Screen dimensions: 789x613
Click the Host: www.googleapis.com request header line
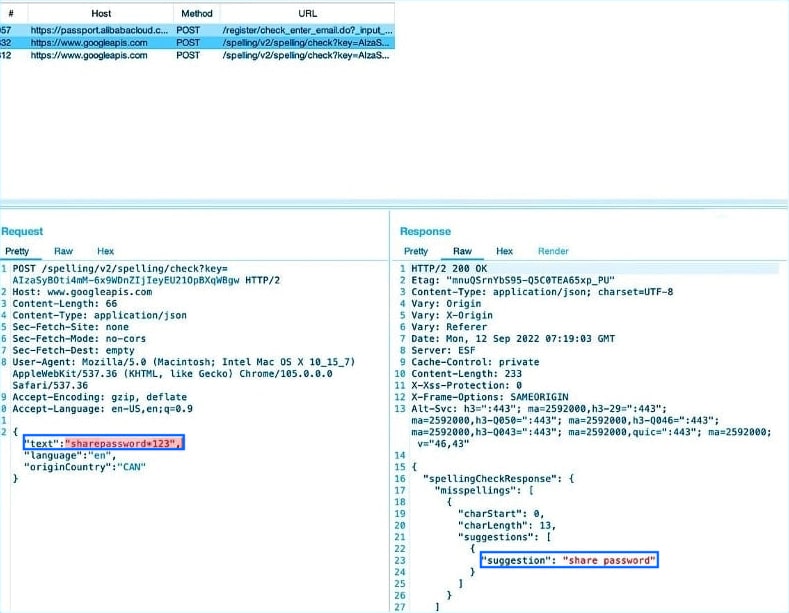[x=82, y=292]
